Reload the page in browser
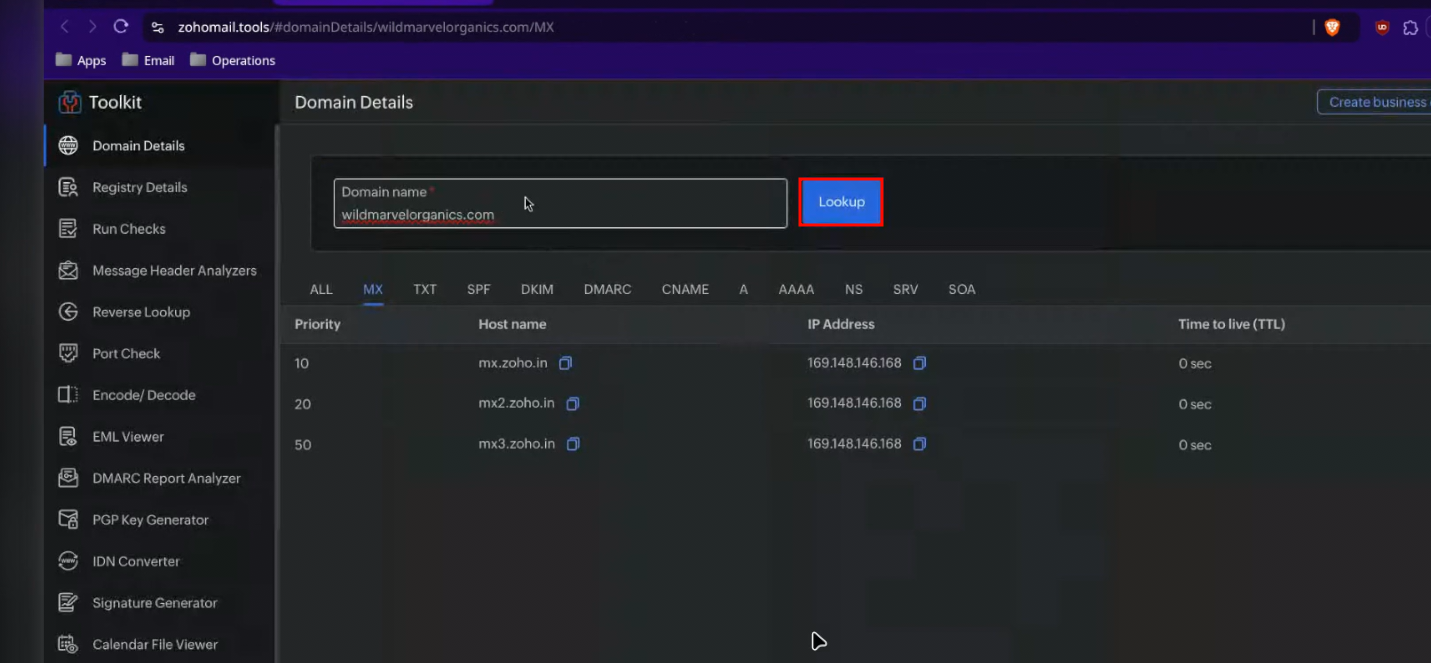 [121, 27]
